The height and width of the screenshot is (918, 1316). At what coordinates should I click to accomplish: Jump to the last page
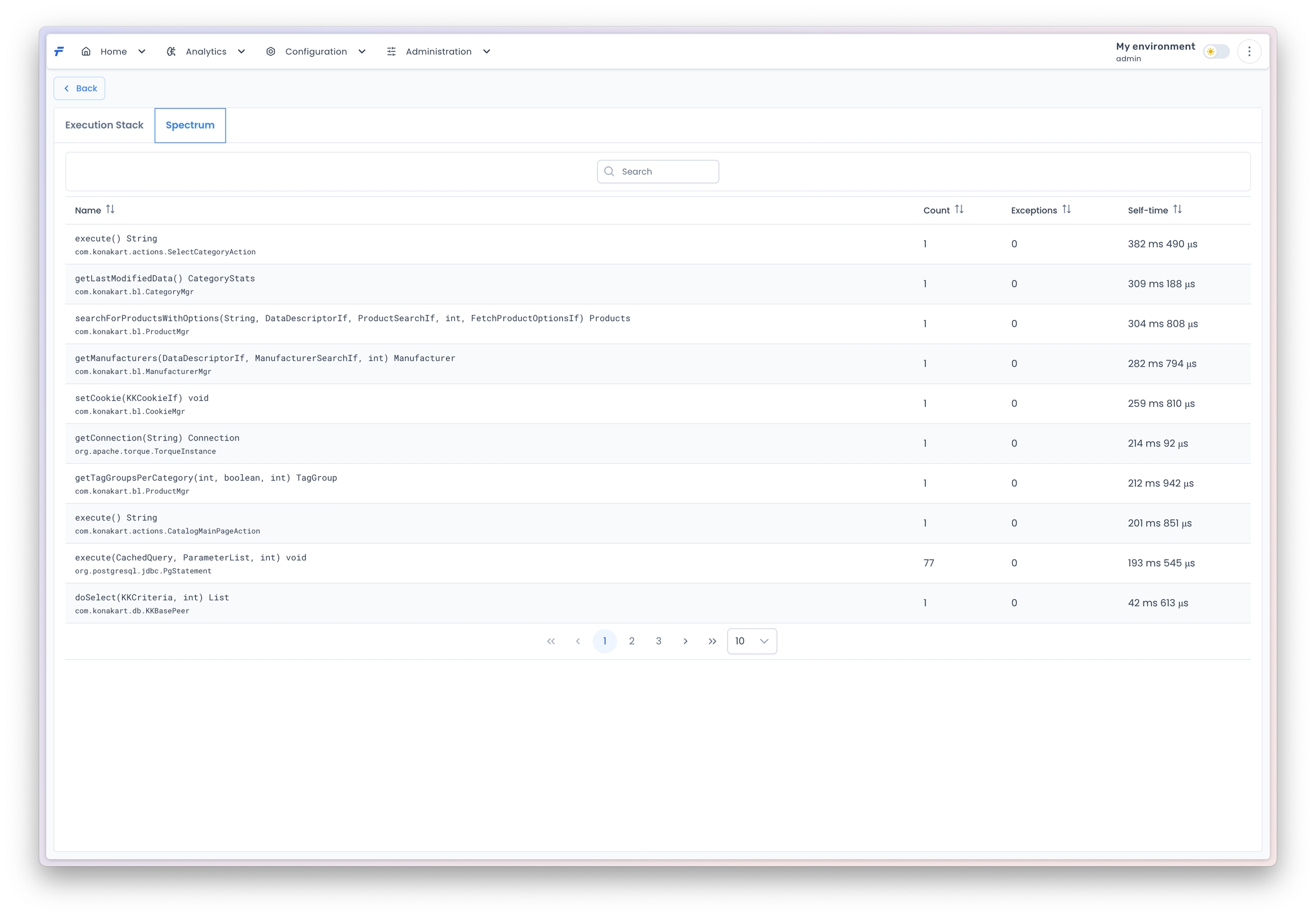[x=712, y=641]
